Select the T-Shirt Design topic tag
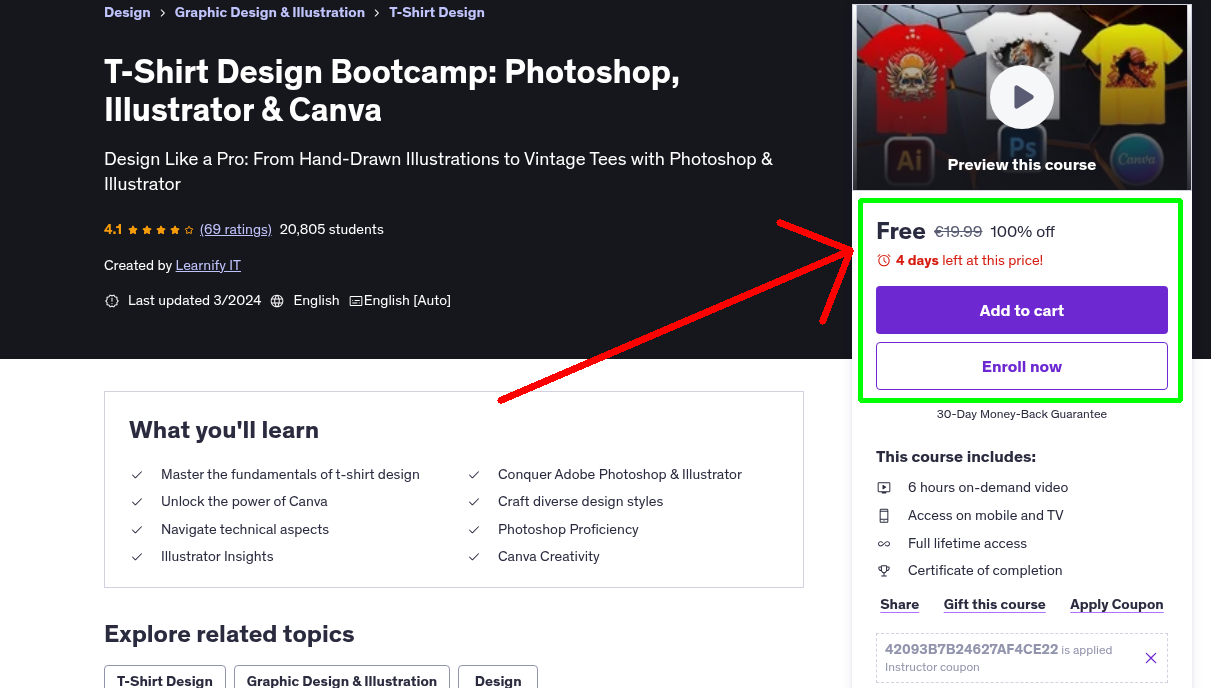The image size is (1211, 688). 165,680
